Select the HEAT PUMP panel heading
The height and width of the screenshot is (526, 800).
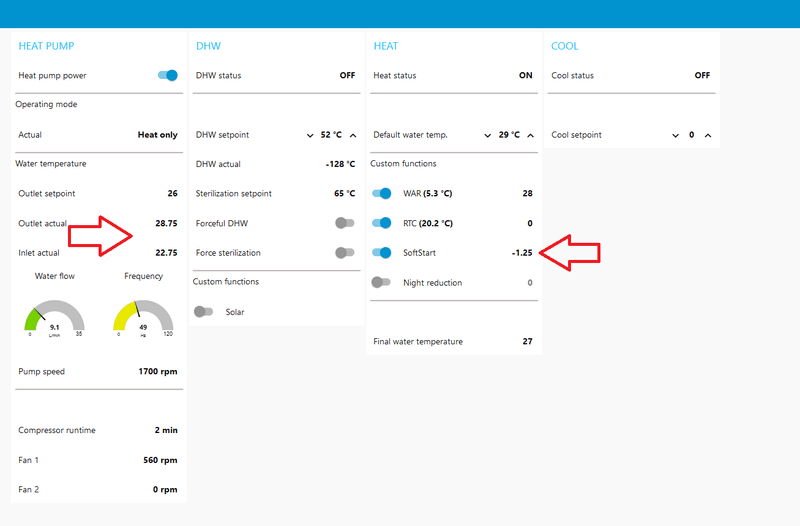[x=46, y=46]
